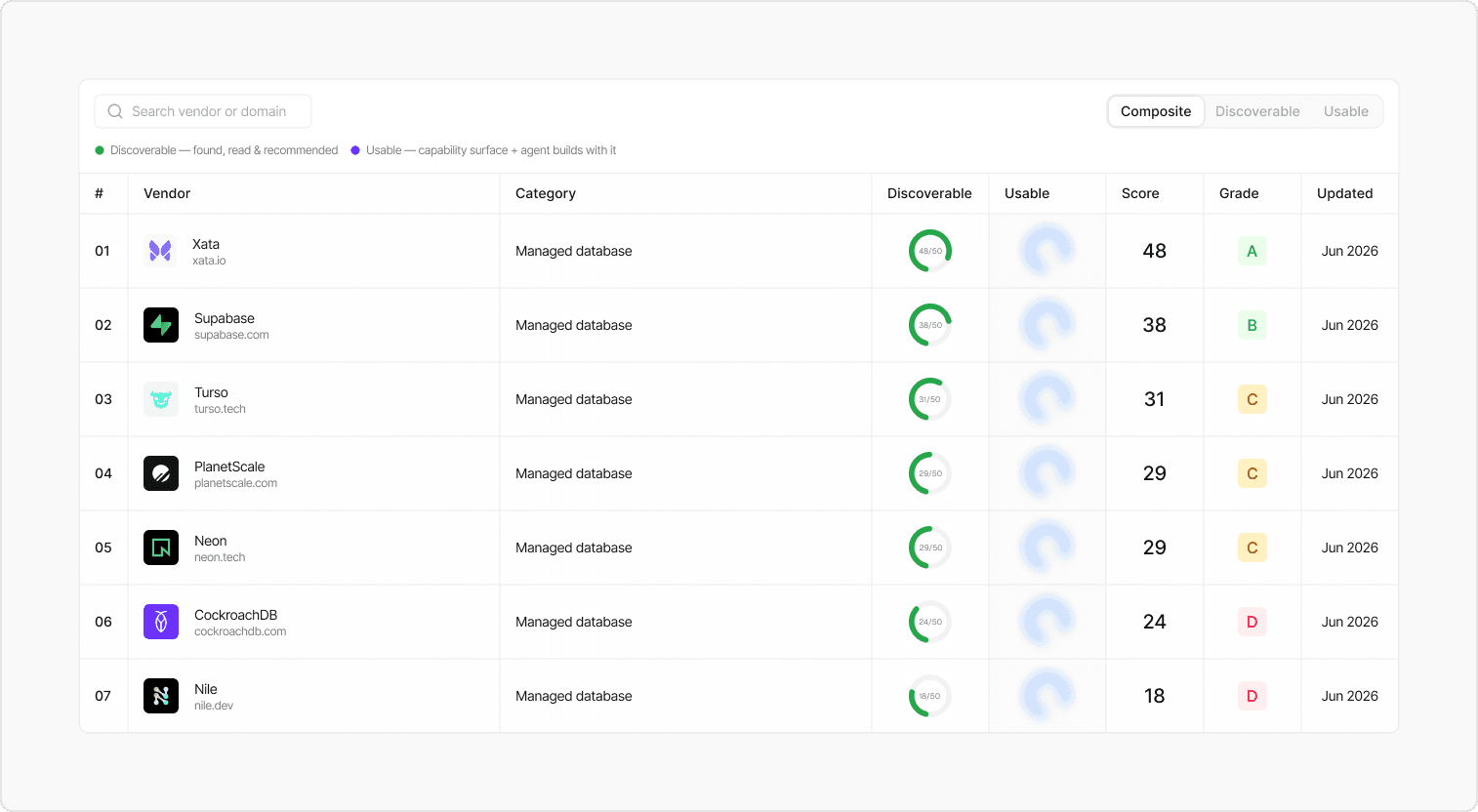Click PlanetScale's discoverable progress ring
1478x812 pixels.
(930, 473)
